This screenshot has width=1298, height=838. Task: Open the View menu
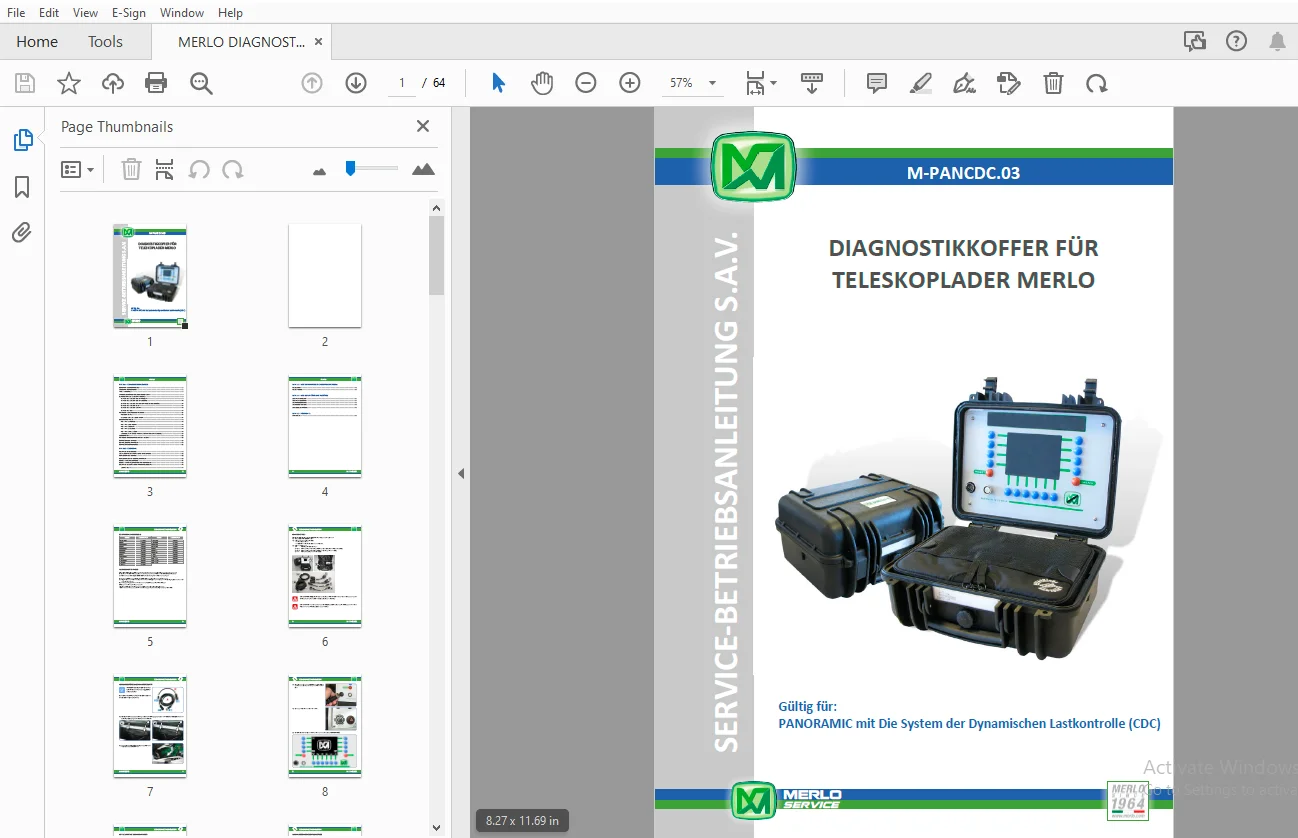[x=86, y=12]
